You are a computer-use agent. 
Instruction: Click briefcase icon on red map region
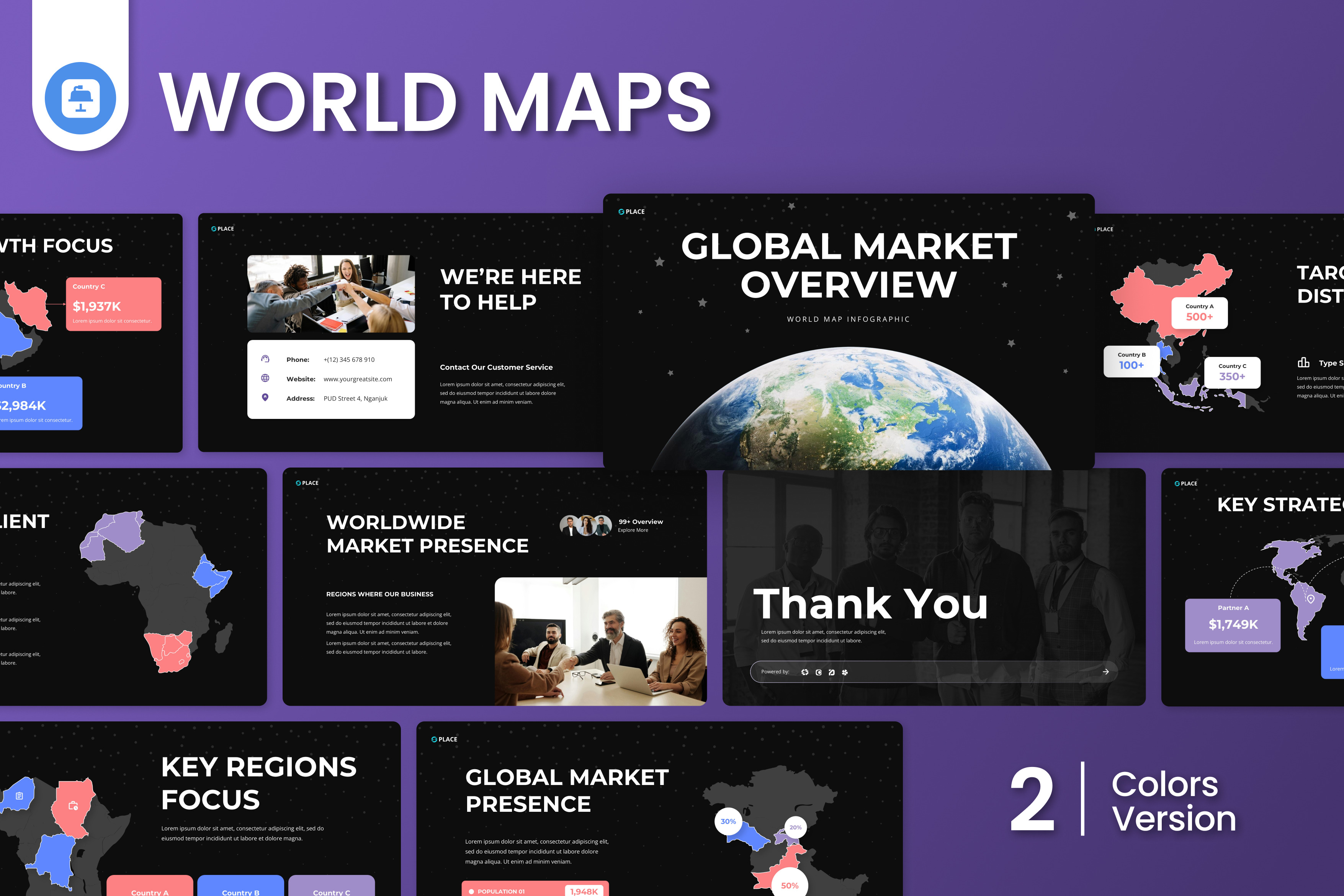click(x=73, y=806)
